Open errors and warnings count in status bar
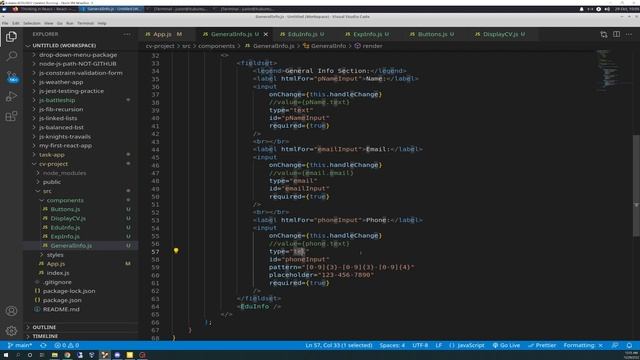The height and width of the screenshot is (360, 640). click(67, 345)
